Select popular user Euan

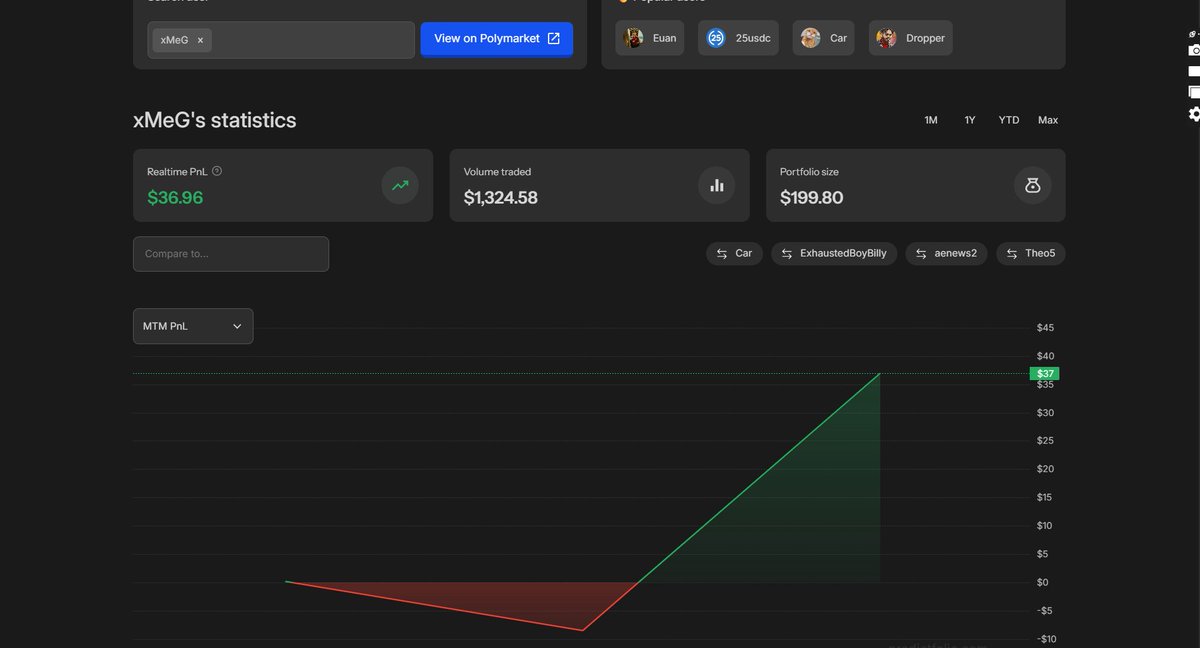pos(650,38)
